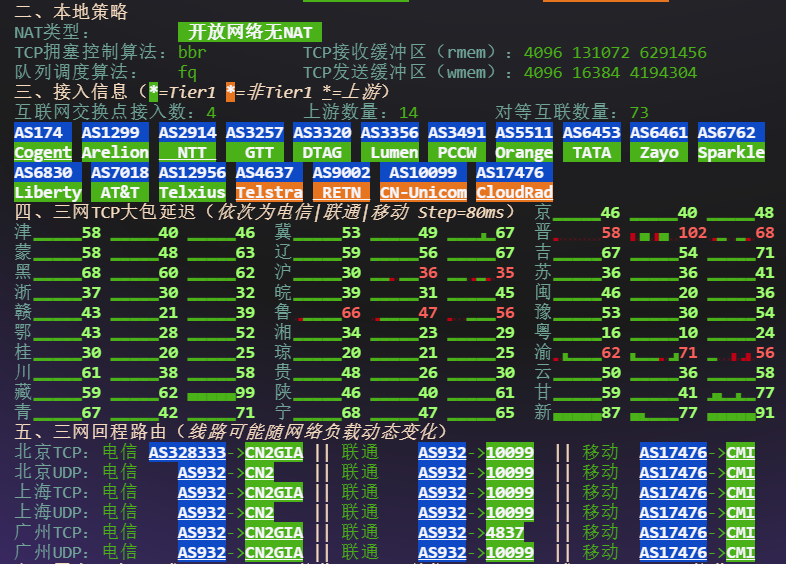Viewport: 786px width, 564px height.
Task: Click wmem values 4096 16384 4194304
Action: tap(610, 72)
